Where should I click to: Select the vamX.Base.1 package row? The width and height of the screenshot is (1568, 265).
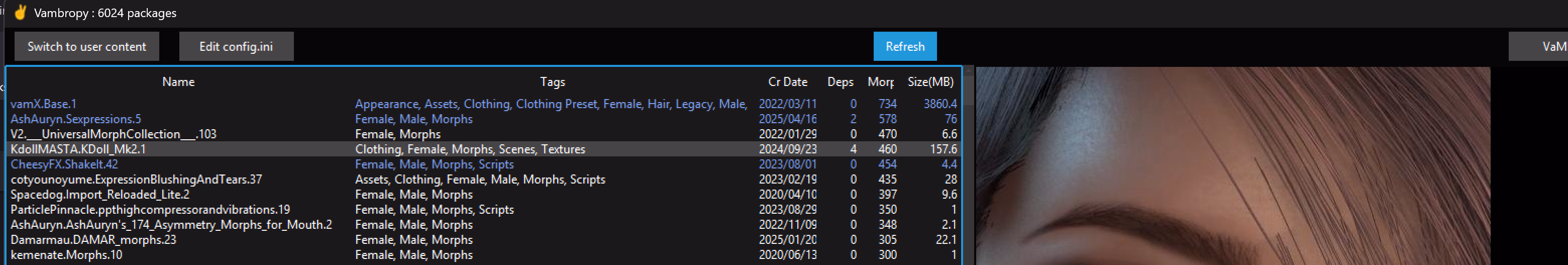pos(484,104)
